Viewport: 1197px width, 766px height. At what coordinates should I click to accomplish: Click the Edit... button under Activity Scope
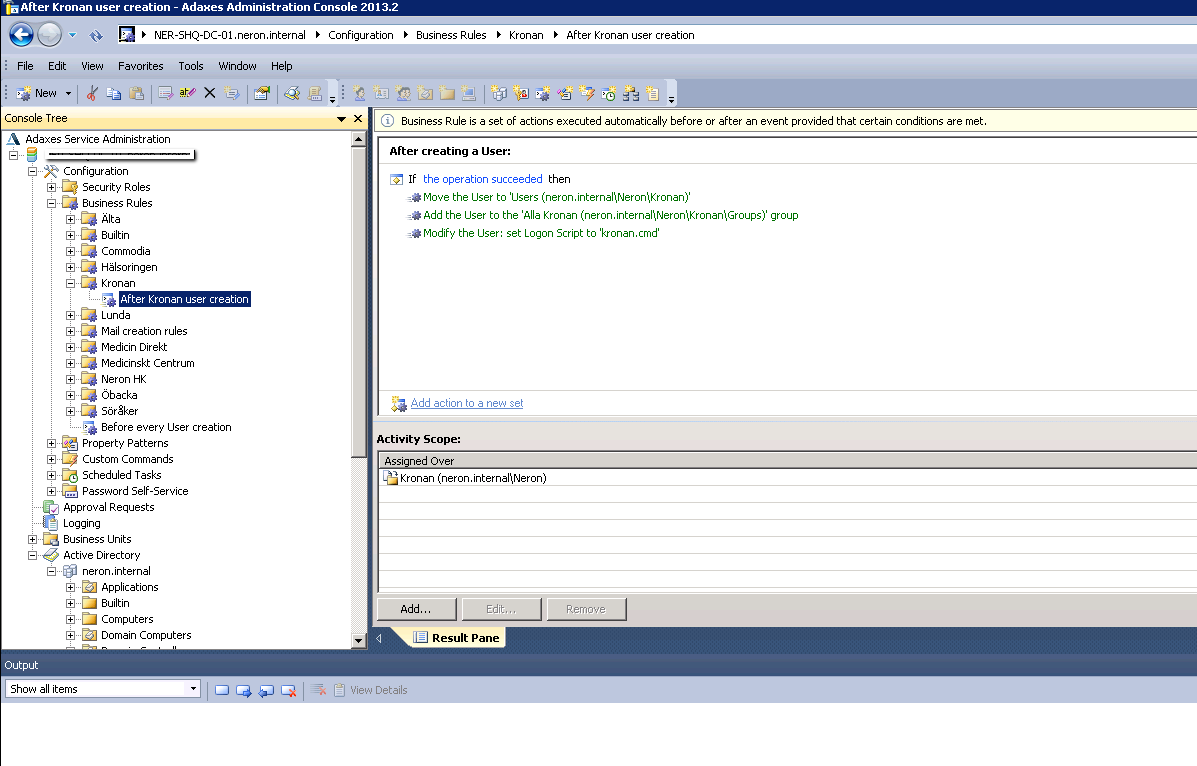502,609
